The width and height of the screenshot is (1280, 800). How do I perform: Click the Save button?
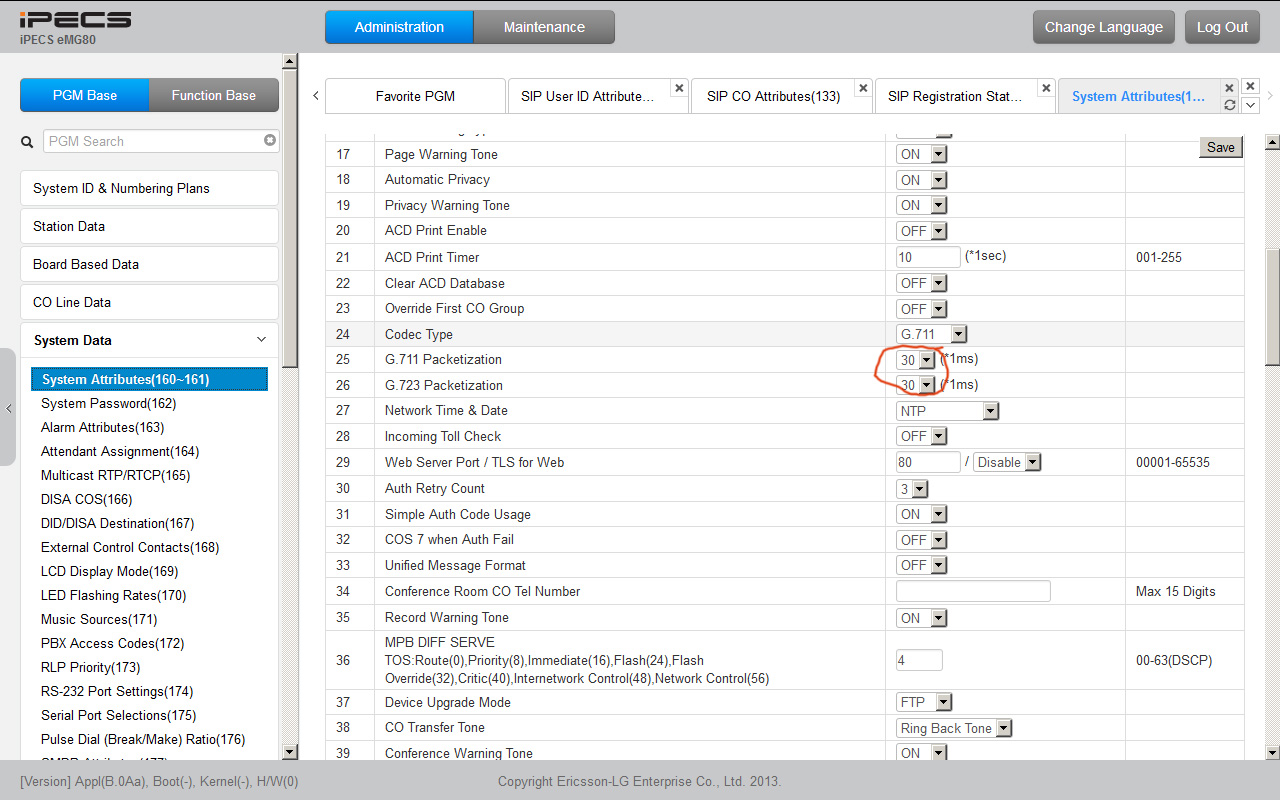[x=1220, y=147]
